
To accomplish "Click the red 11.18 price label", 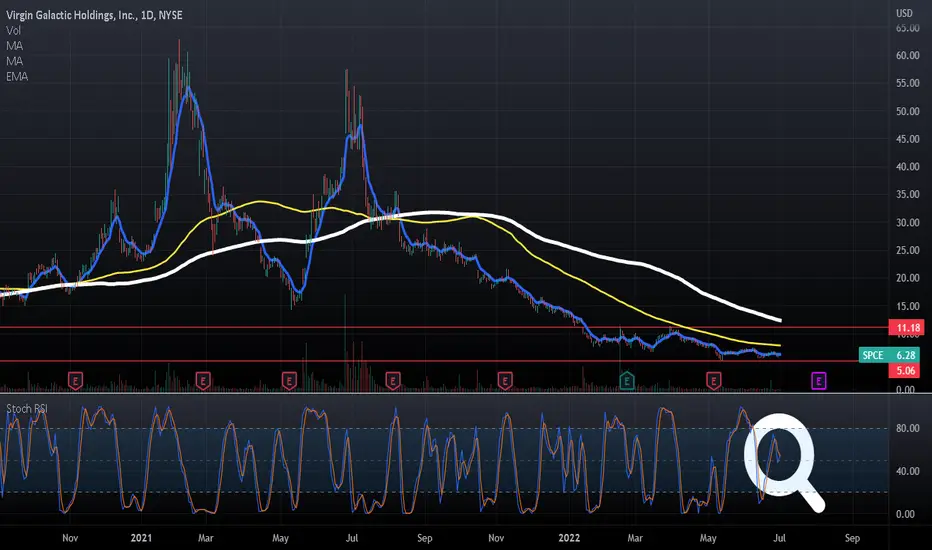I will pyautogui.click(x=908, y=328).
